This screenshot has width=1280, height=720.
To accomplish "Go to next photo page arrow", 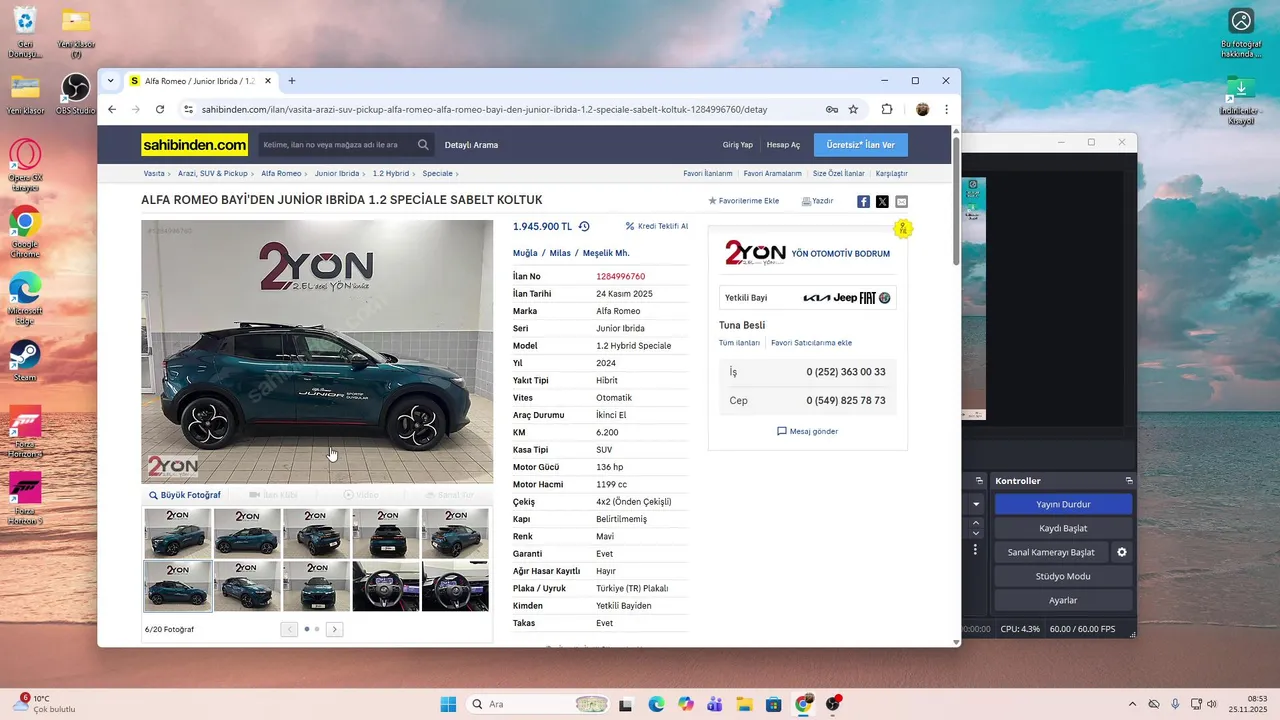I will tap(334, 629).
